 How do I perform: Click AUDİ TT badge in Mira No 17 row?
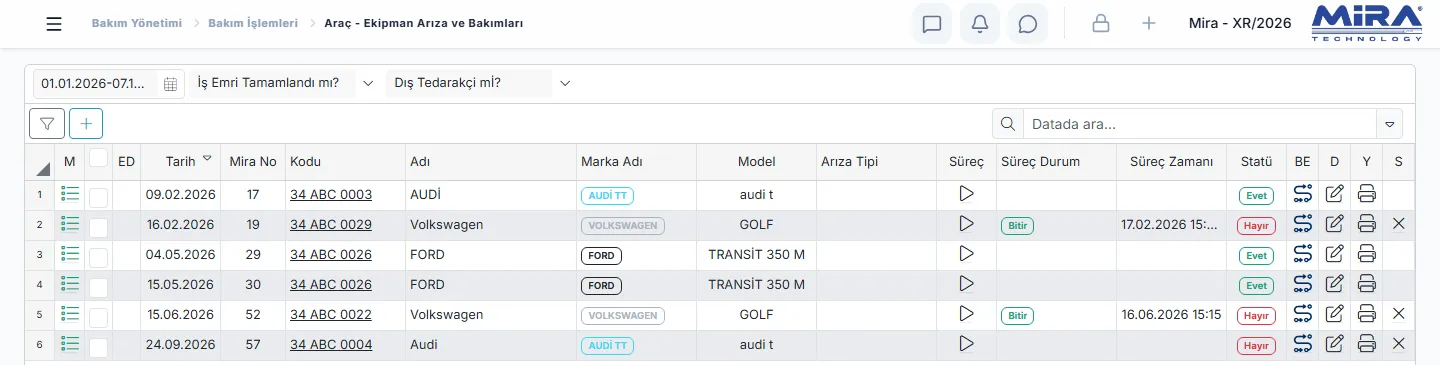click(607, 196)
